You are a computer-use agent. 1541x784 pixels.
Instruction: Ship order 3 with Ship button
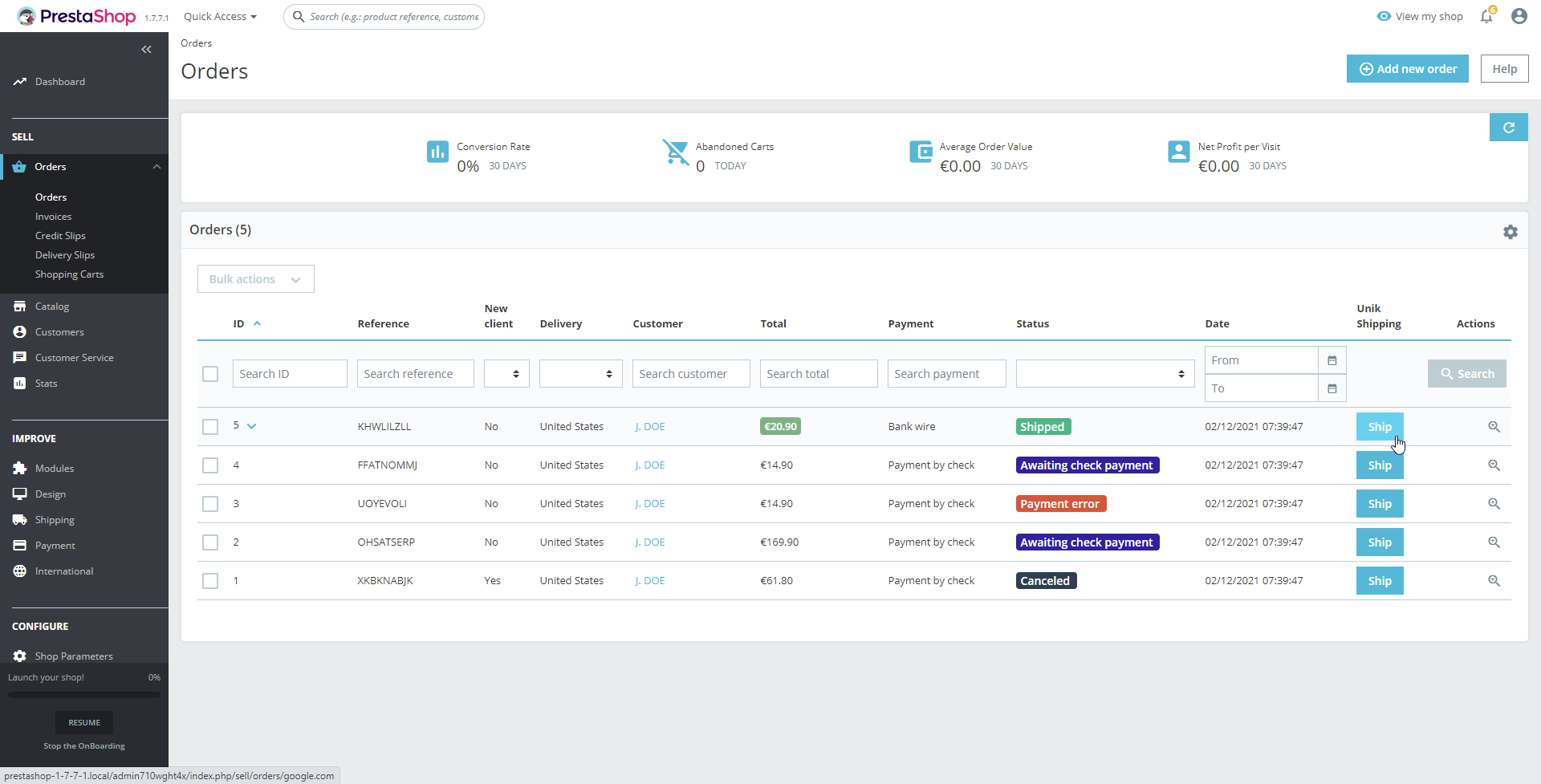pyautogui.click(x=1380, y=504)
